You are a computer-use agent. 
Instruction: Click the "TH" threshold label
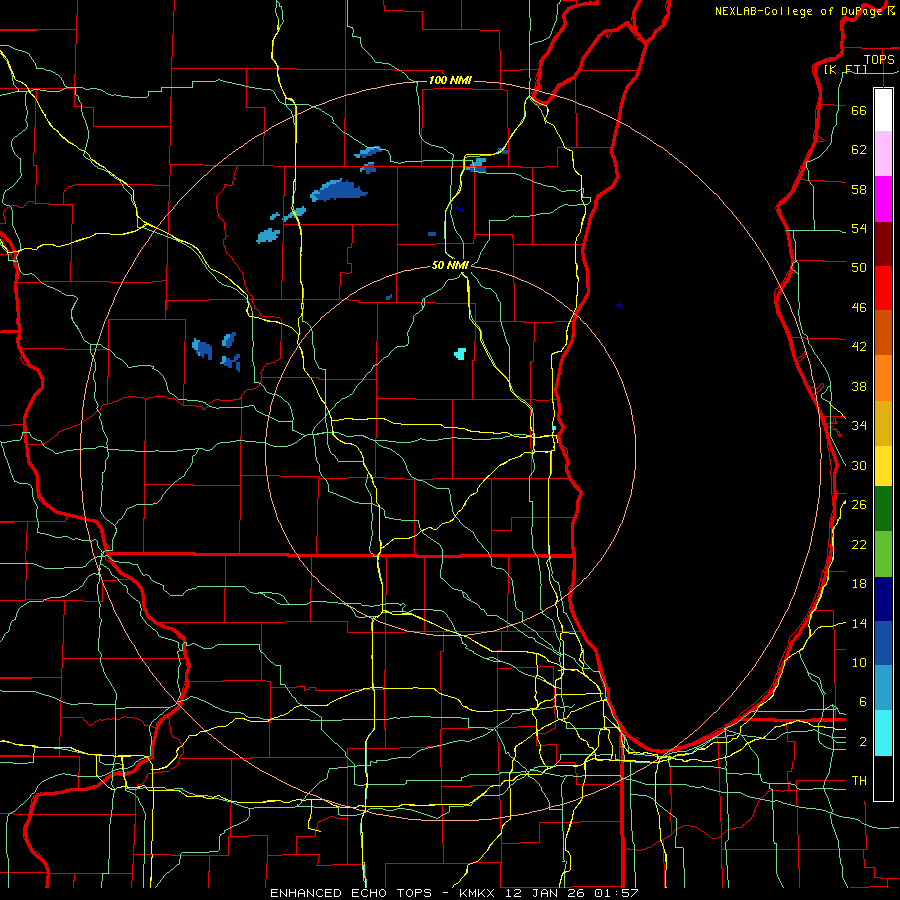pyautogui.click(x=859, y=780)
